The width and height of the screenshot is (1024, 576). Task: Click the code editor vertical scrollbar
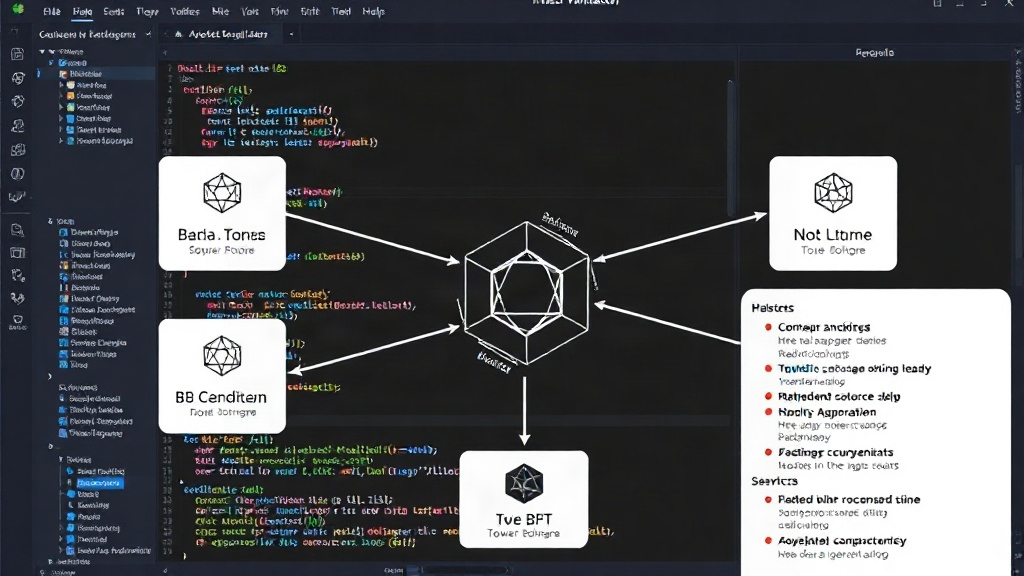(x=731, y=148)
